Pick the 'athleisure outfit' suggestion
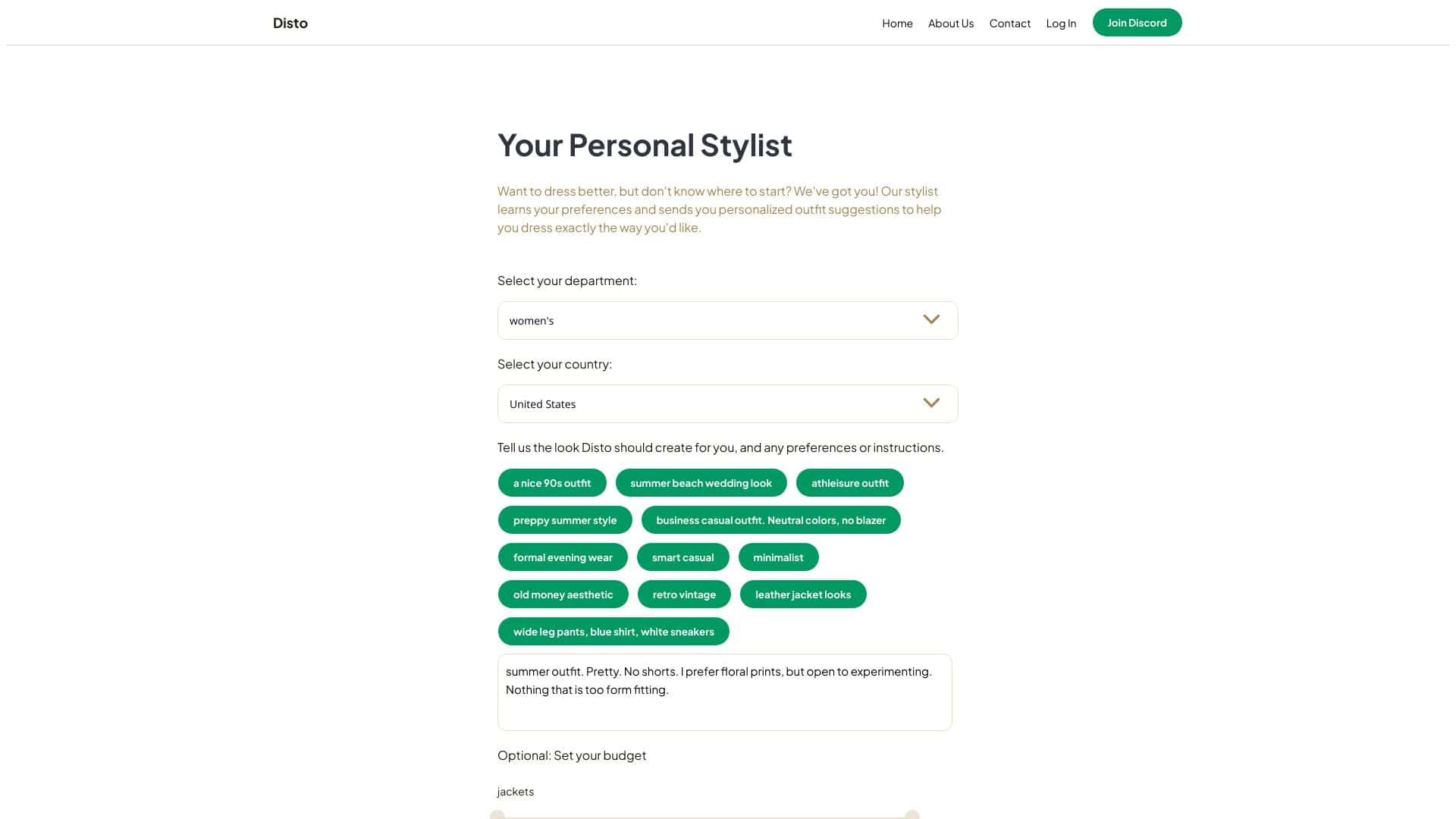The width and height of the screenshot is (1456, 819). click(849, 483)
